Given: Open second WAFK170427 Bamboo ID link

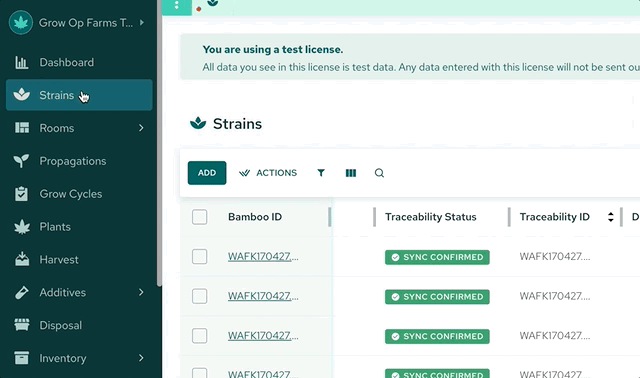Looking at the screenshot, I should [263, 296].
